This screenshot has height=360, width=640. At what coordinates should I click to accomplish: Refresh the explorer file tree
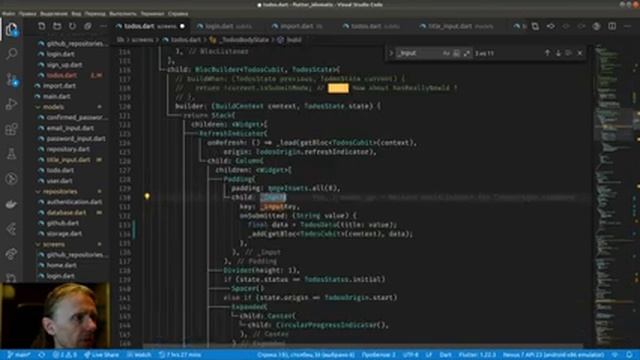coord(72,27)
